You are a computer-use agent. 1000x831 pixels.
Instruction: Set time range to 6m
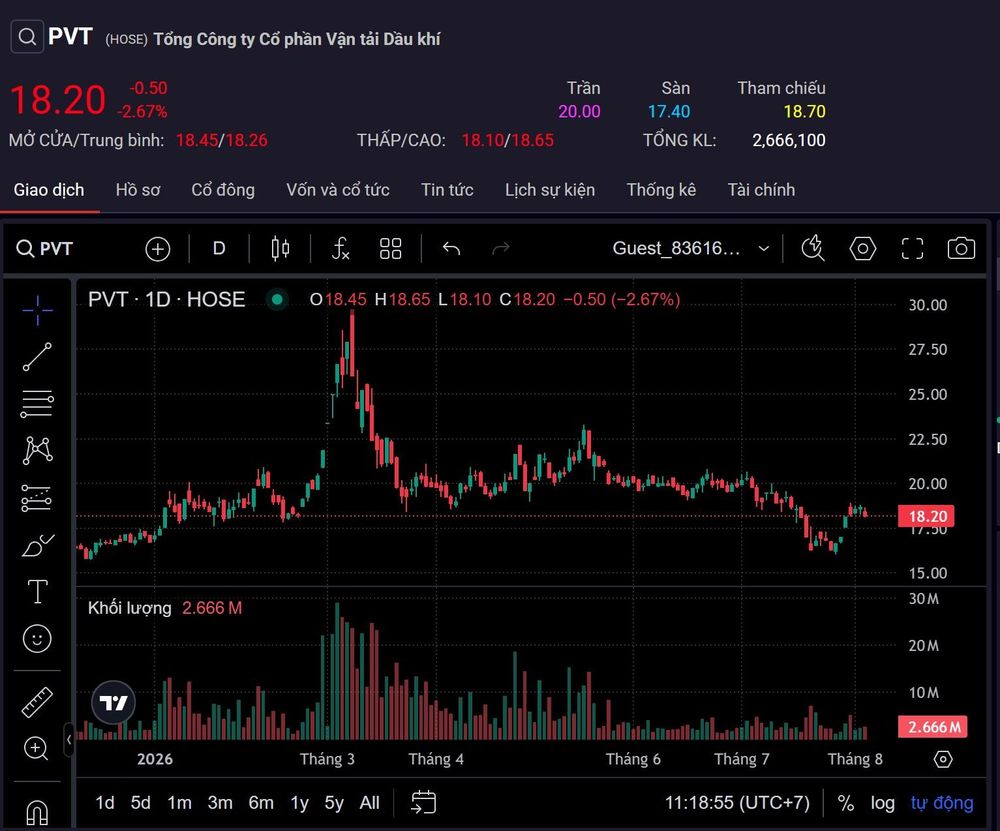[261, 803]
